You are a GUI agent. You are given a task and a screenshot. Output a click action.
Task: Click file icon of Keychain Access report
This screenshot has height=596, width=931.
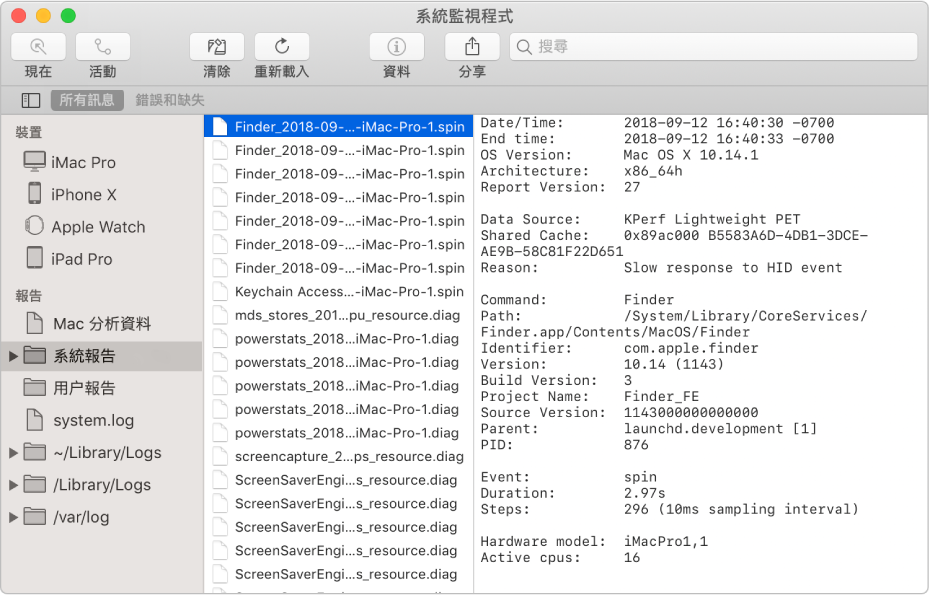(x=220, y=291)
